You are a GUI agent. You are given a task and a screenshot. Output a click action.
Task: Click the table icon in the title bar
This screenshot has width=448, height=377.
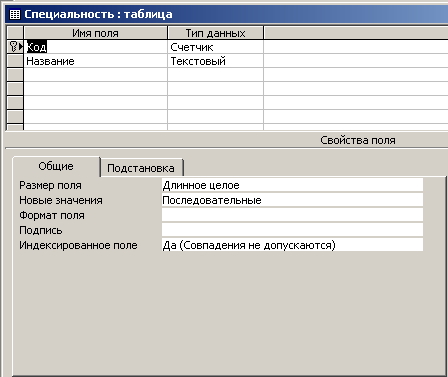coord(14,14)
